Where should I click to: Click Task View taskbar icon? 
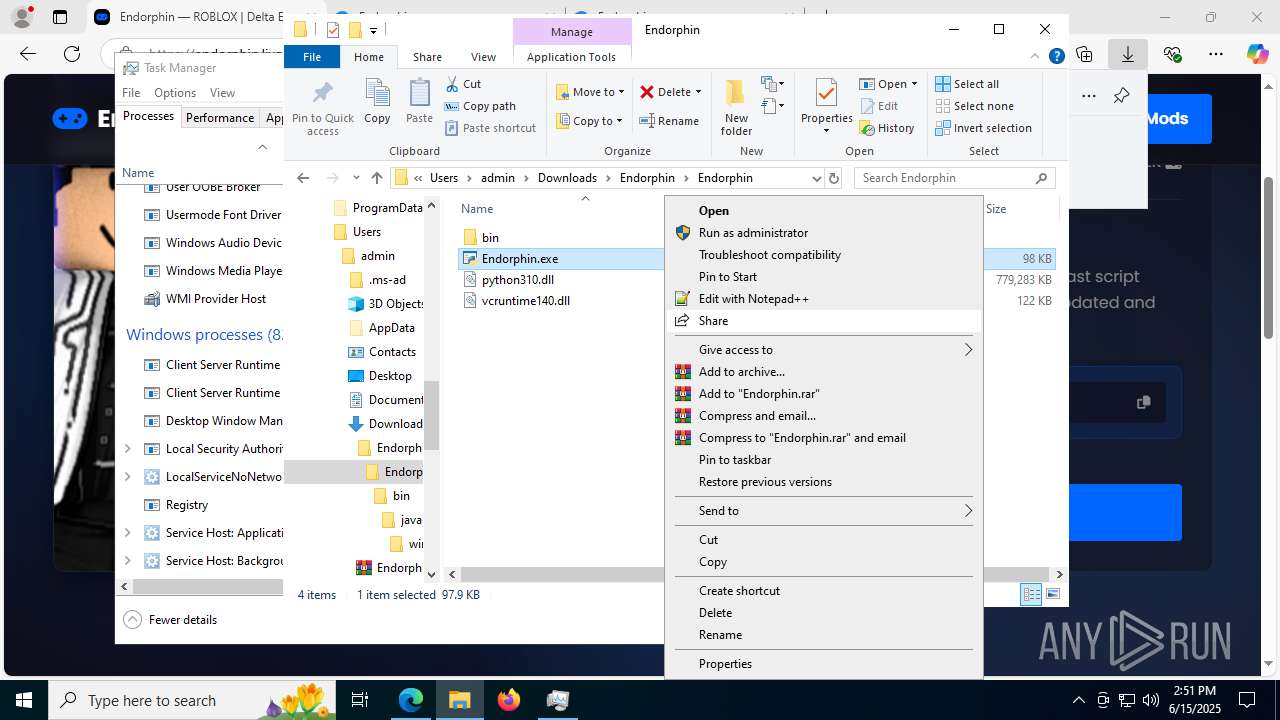click(x=361, y=700)
